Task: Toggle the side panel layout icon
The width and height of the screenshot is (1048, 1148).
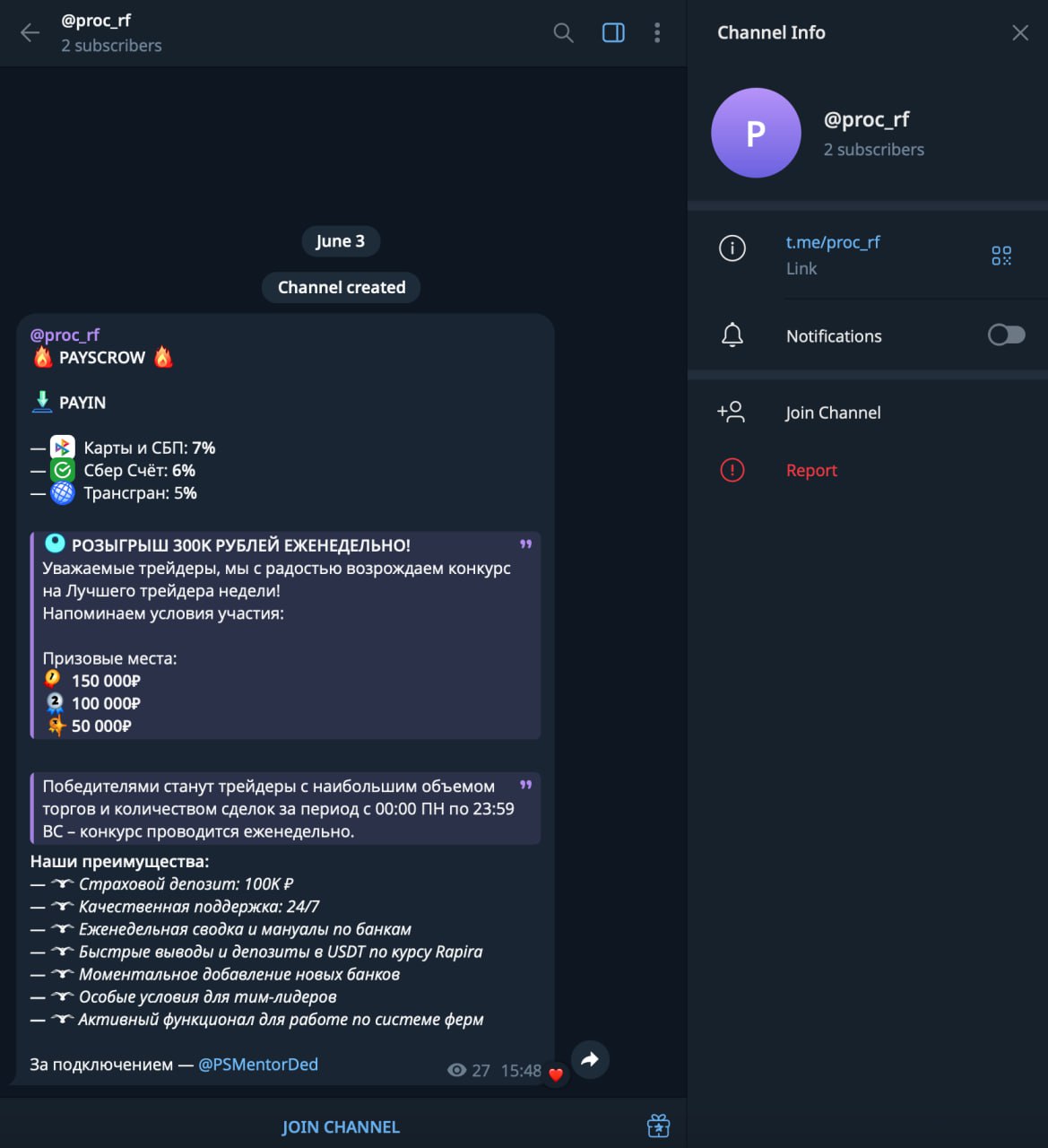Action: click(x=613, y=33)
